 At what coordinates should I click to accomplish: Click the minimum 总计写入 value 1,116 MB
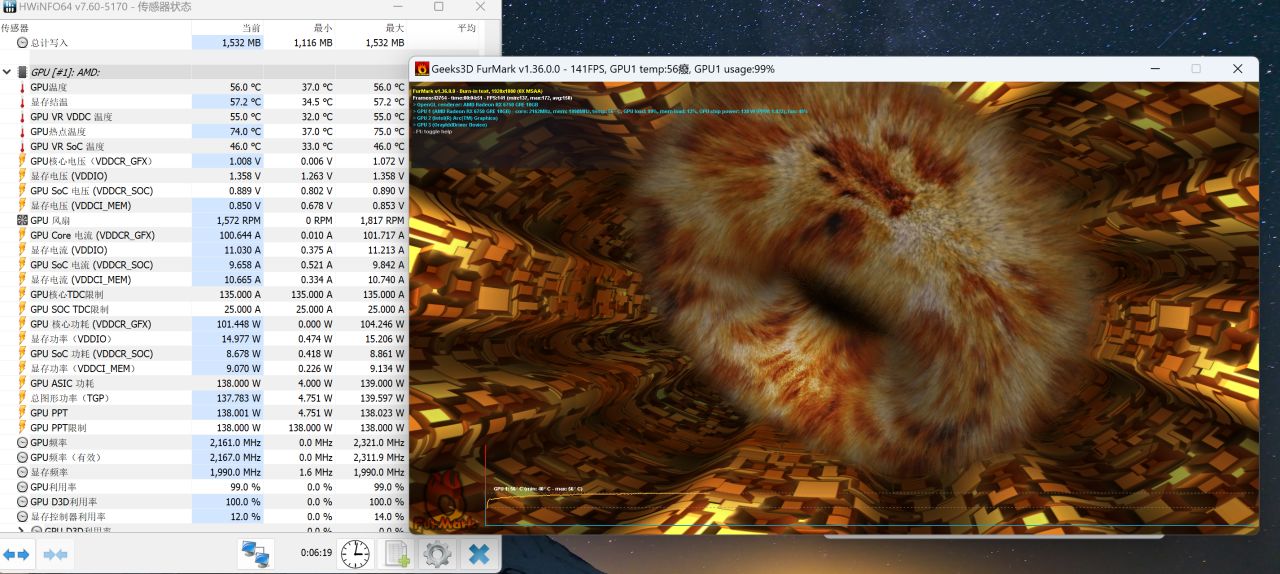click(x=313, y=43)
